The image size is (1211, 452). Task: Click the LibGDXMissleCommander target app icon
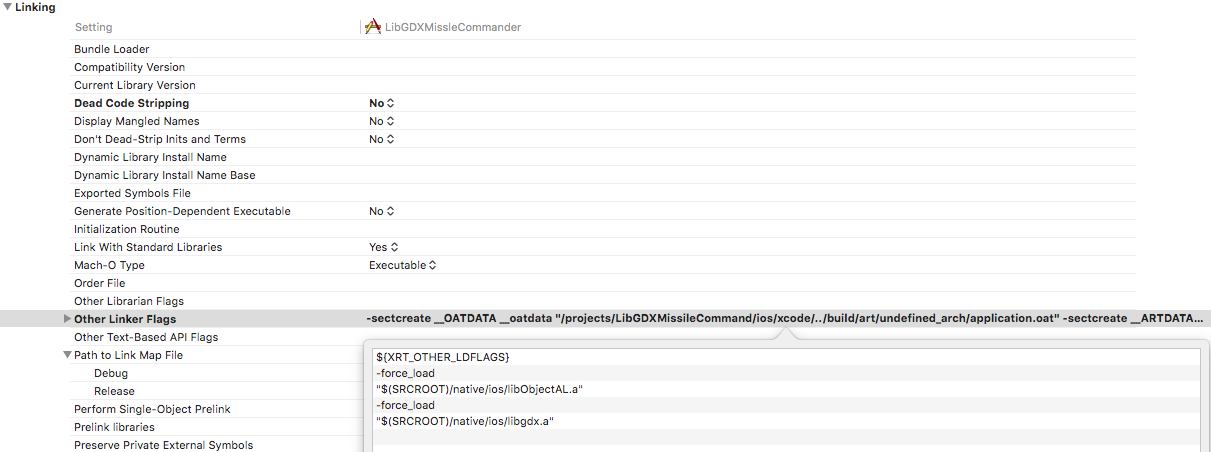point(373,27)
